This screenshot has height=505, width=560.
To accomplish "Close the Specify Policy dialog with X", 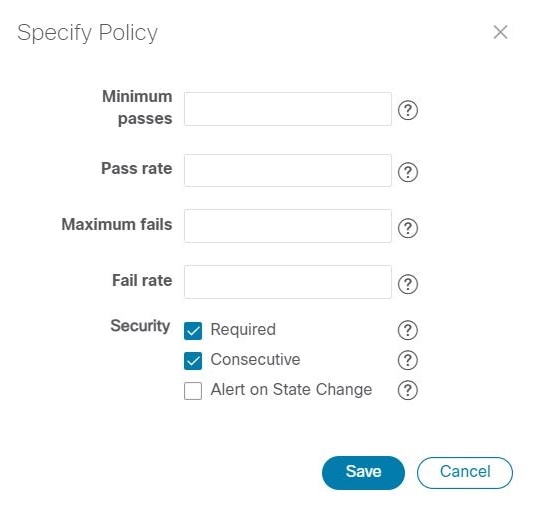I will pos(500,32).
